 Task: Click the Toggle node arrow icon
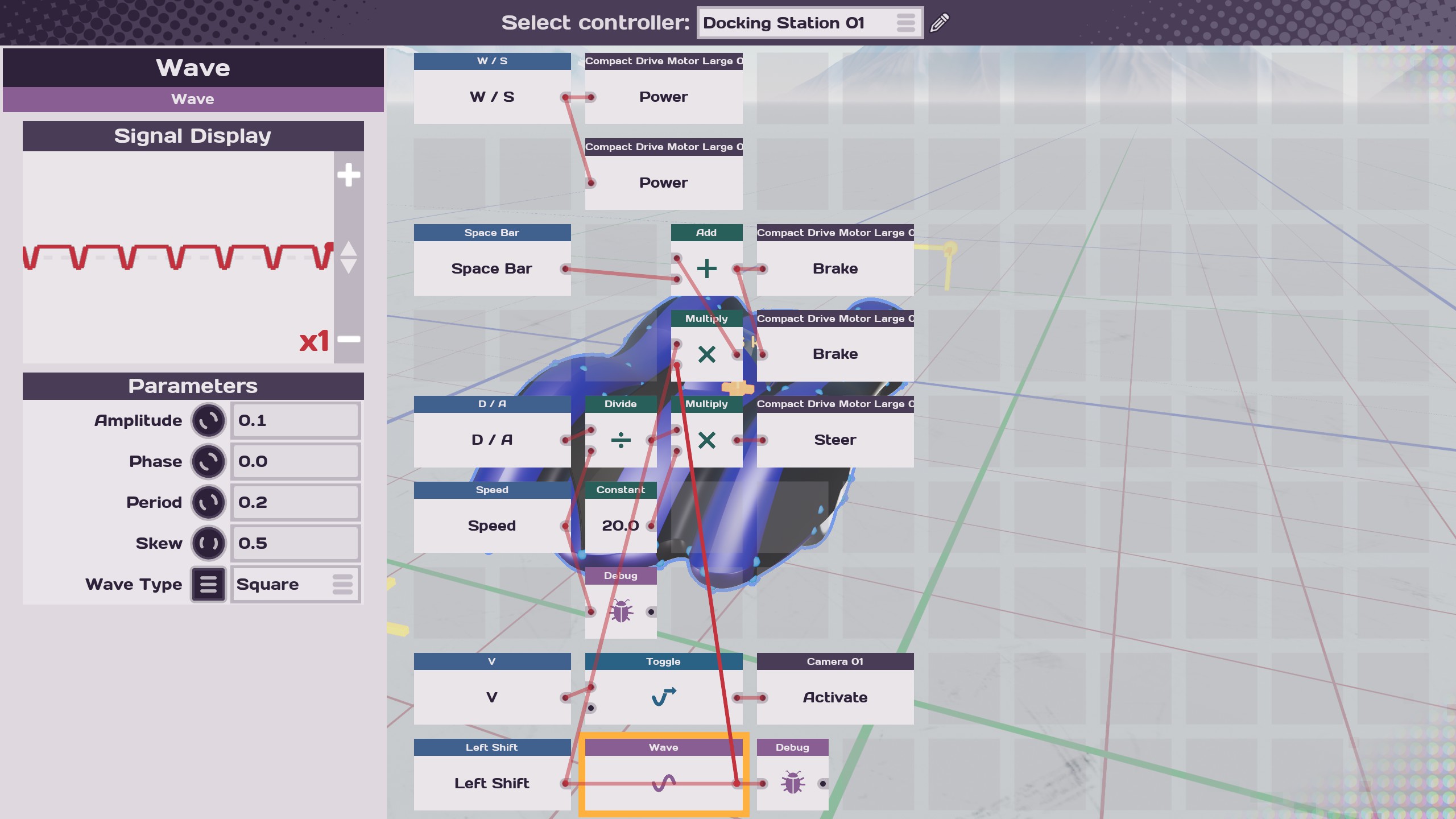pyautogui.click(x=663, y=697)
